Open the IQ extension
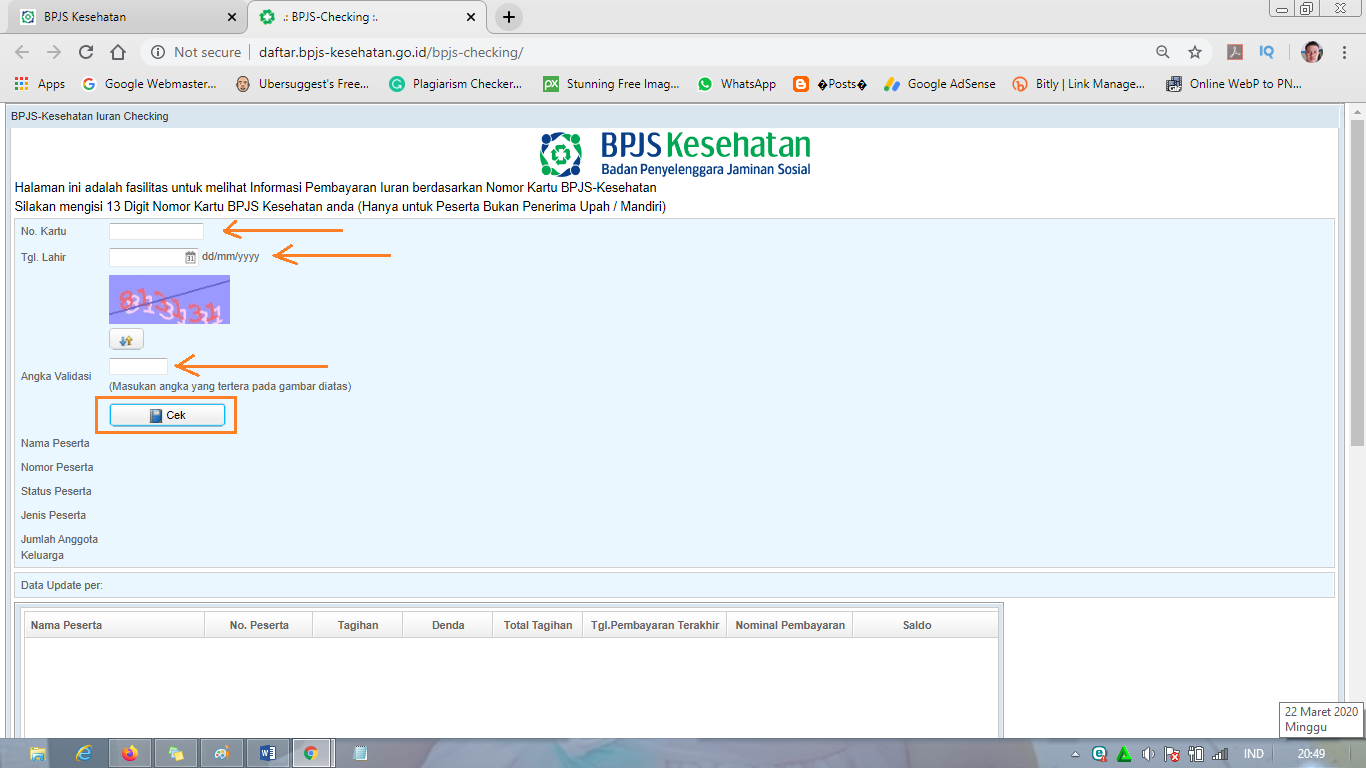Screen dimensions: 1366x768 [1267, 52]
